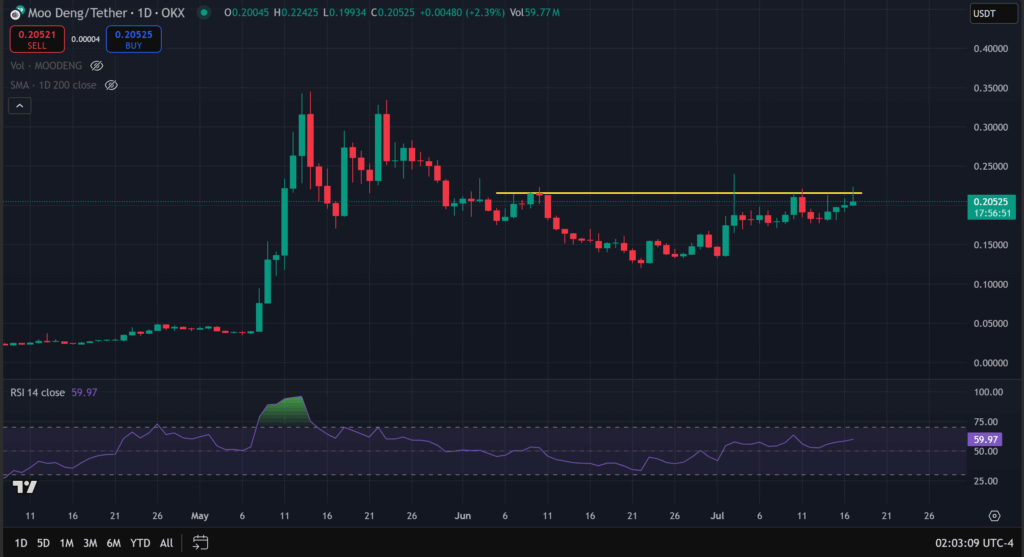Select YTD time range

click(x=141, y=543)
